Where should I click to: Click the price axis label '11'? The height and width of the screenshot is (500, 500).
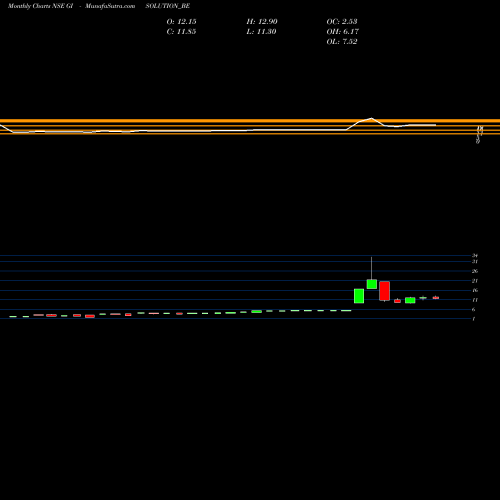tap(475, 300)
